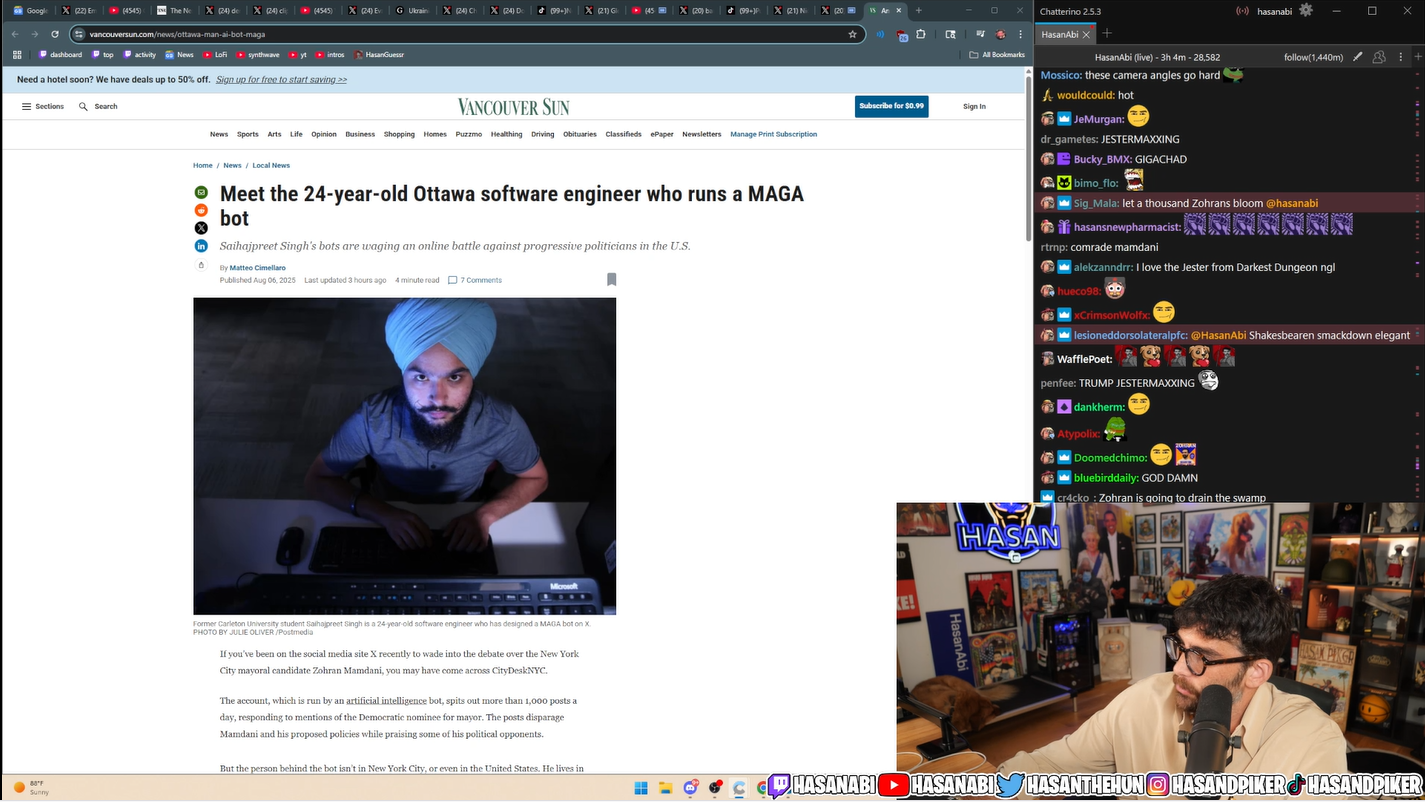Open the browser Extensions puzzle icon
This screenshot has height=802, width=1425.
(921, 34)
